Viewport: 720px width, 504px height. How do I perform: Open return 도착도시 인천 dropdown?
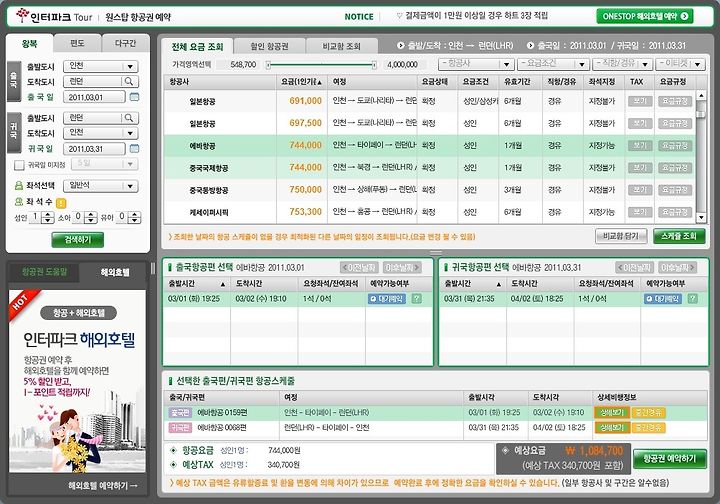tap(101, 133)
